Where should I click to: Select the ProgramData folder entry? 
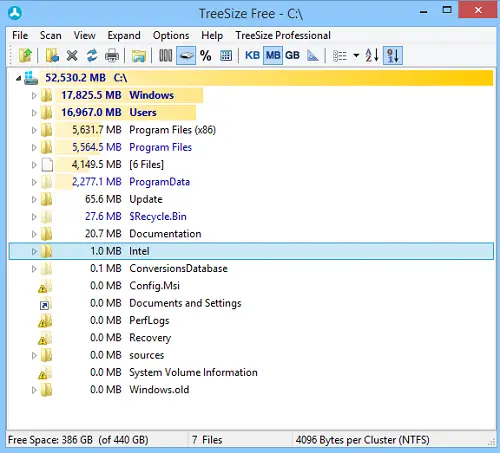pos(159,182)
